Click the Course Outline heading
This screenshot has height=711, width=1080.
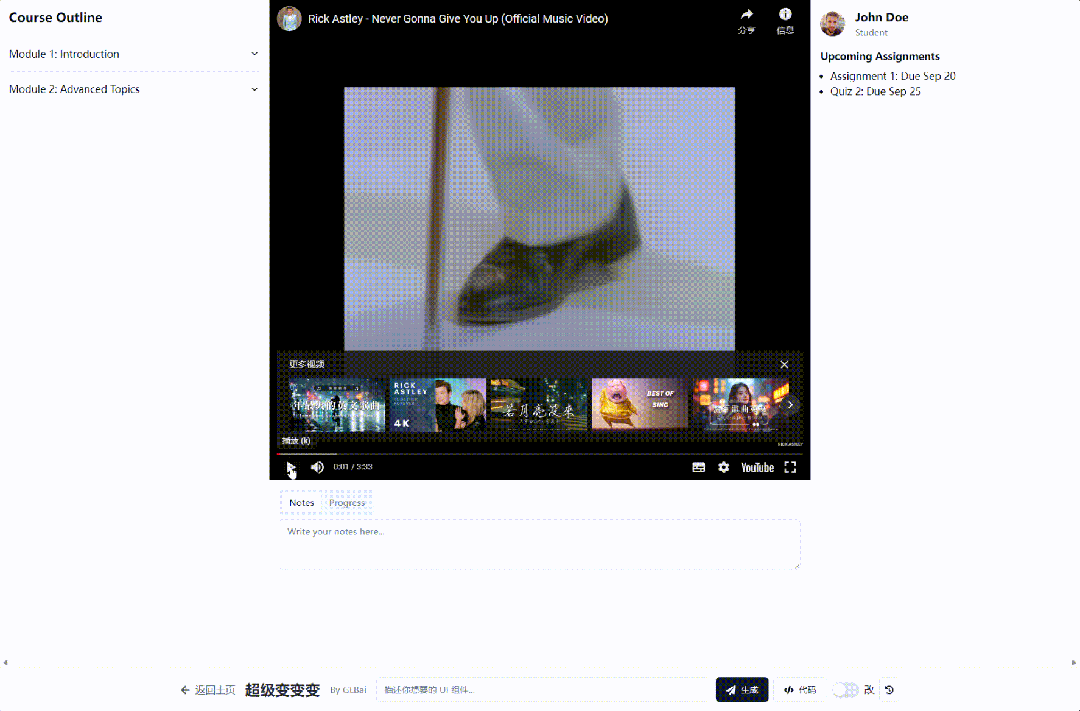(56, 18)
